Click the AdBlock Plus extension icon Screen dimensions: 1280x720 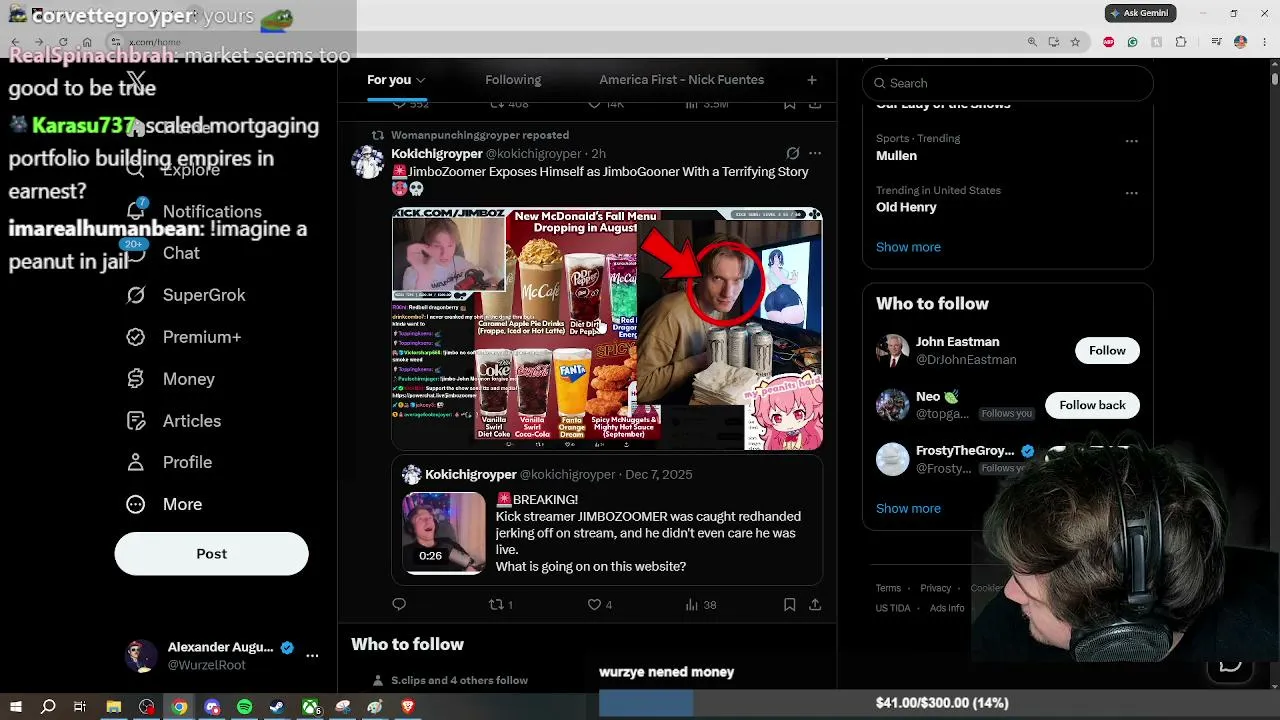click(x=1109, y=42)
